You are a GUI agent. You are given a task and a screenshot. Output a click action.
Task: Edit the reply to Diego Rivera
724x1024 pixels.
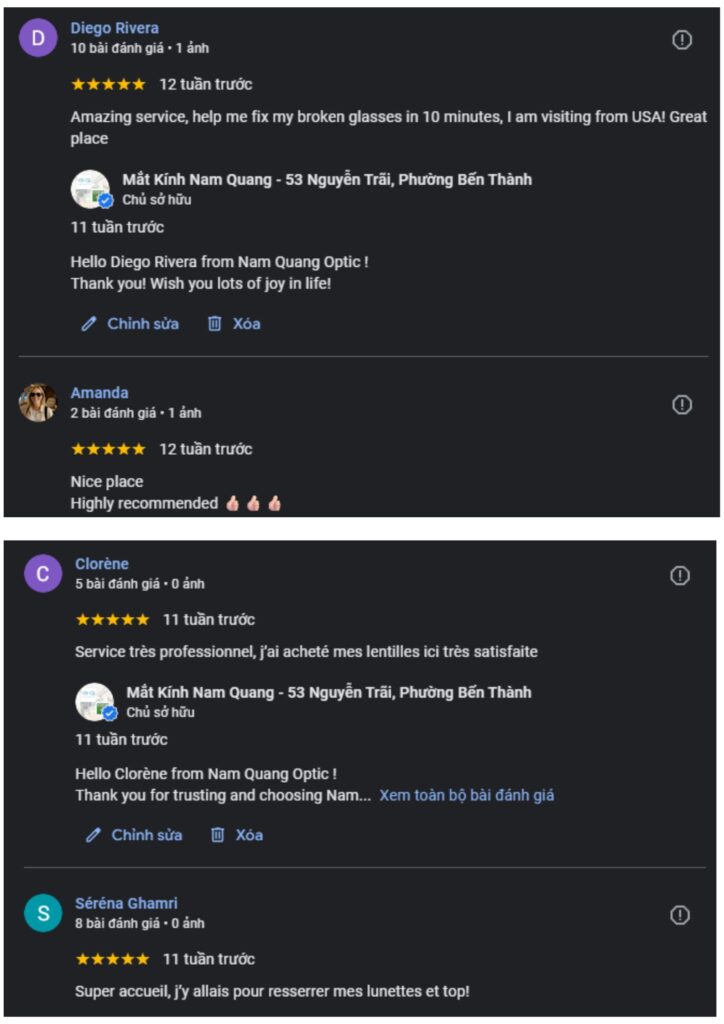(x=130, y=324)
